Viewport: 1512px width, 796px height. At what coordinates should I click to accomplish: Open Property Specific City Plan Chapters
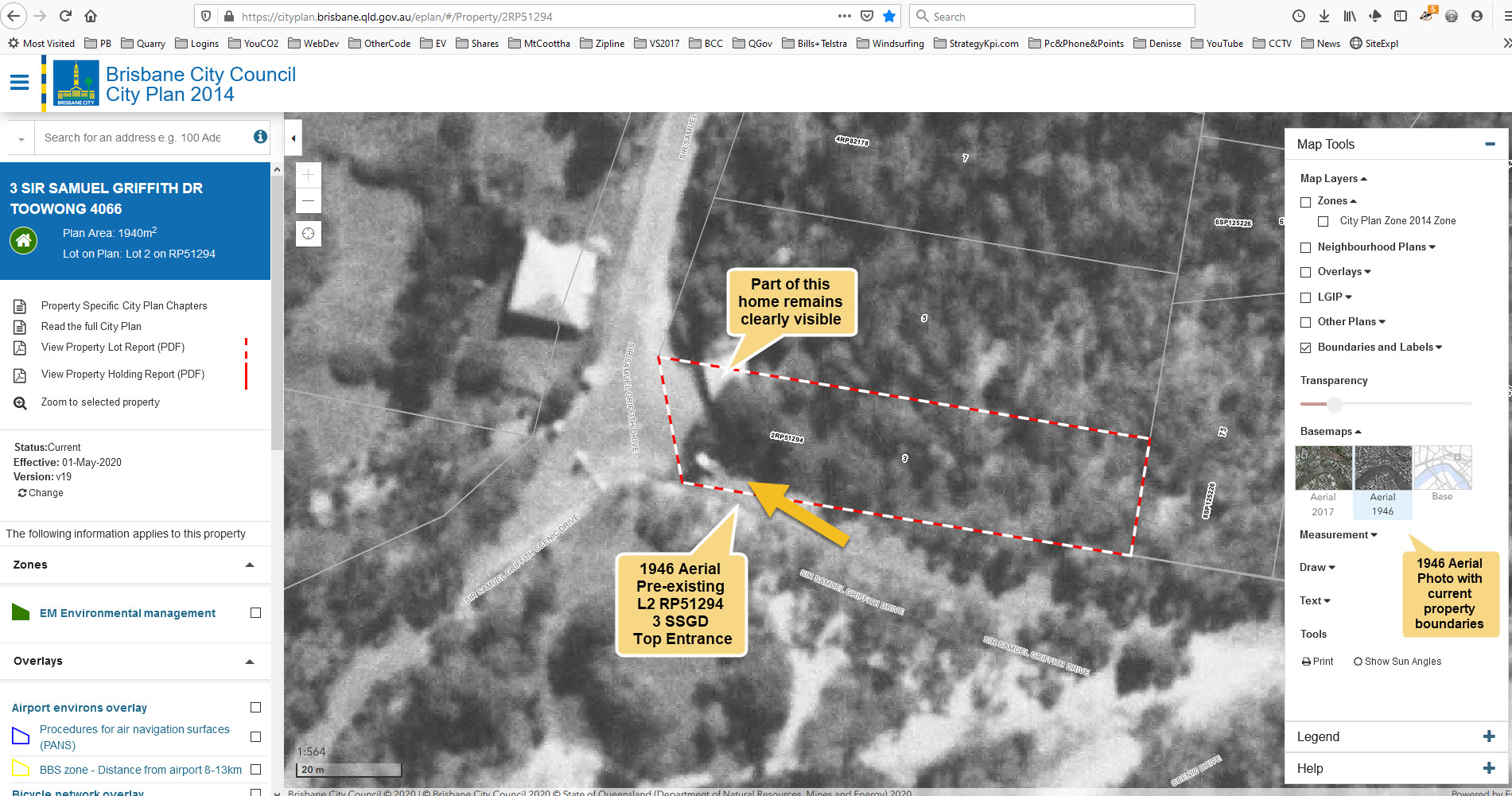point(124,306)
